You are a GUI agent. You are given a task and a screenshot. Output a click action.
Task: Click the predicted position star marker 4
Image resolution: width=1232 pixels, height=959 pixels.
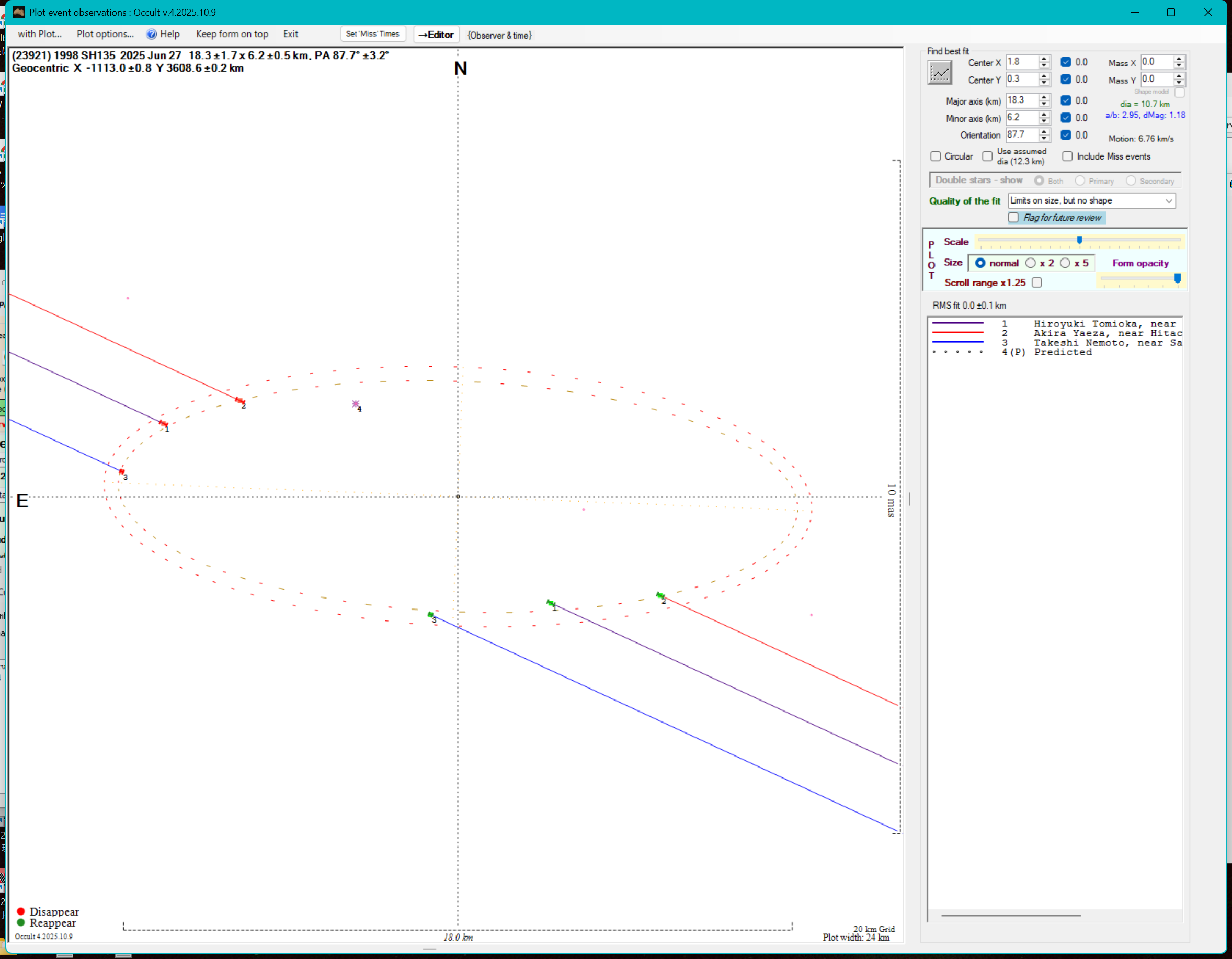(x=356, y=403)
